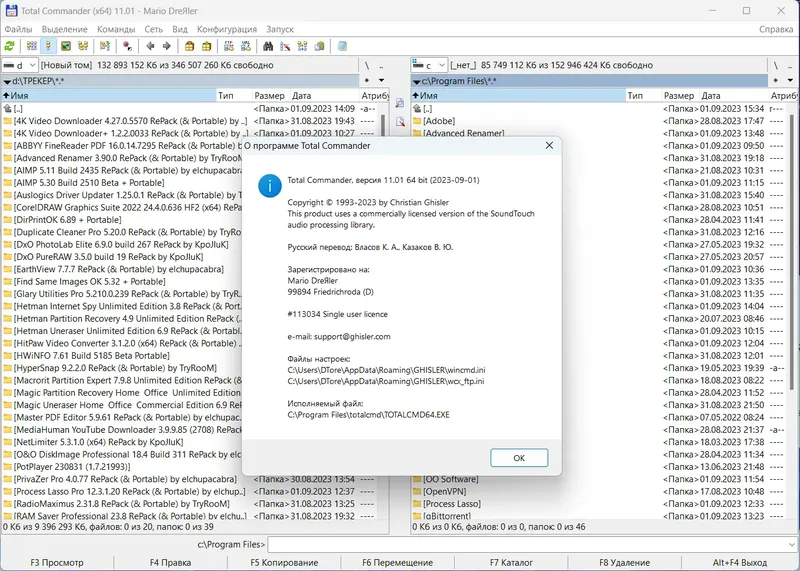Click the arrow before c:\Program Files path

tap(417, 81)
